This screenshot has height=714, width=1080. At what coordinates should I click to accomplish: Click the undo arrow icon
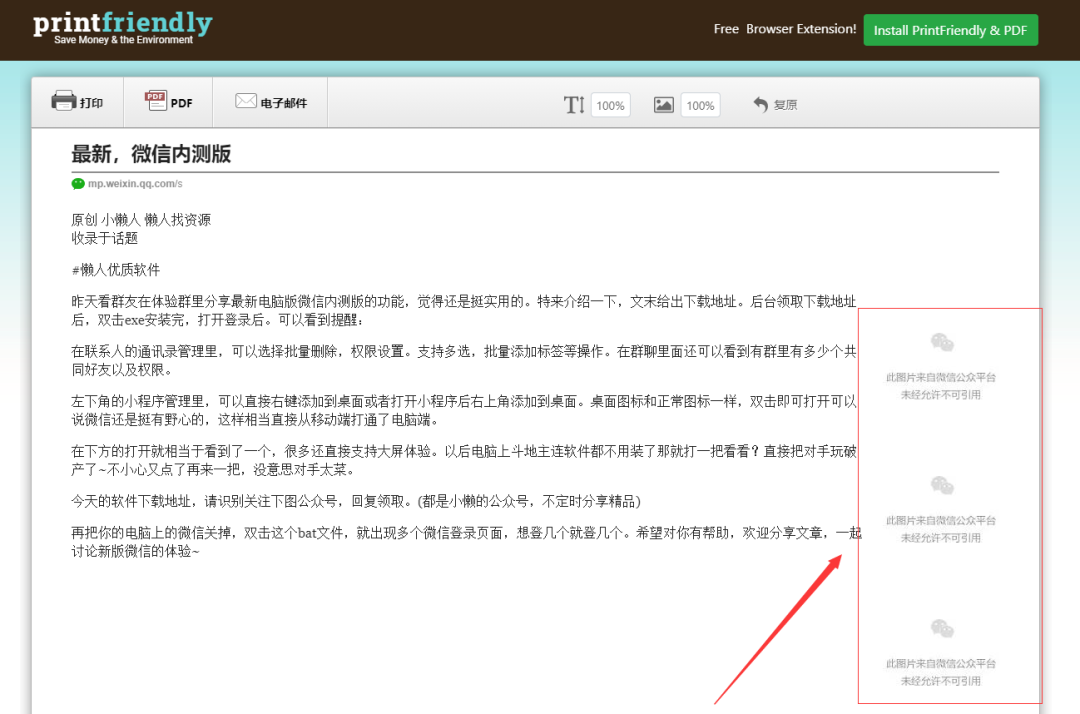[x=760, y=104]
